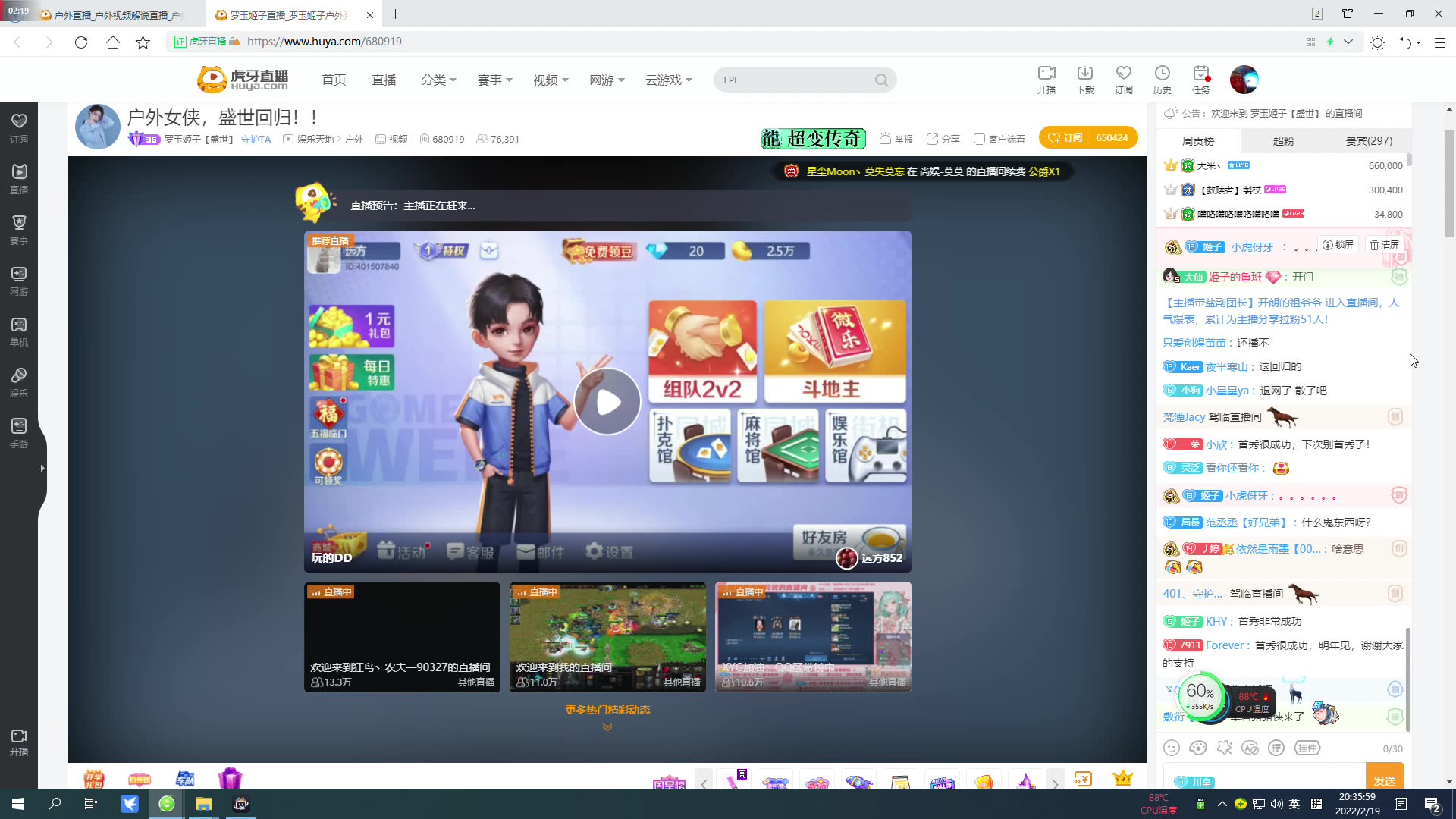The height and width of the screenshot is (819, 1456).
Task: Click the 梗 icon in chat toolbar
Action: (1276, 748)
